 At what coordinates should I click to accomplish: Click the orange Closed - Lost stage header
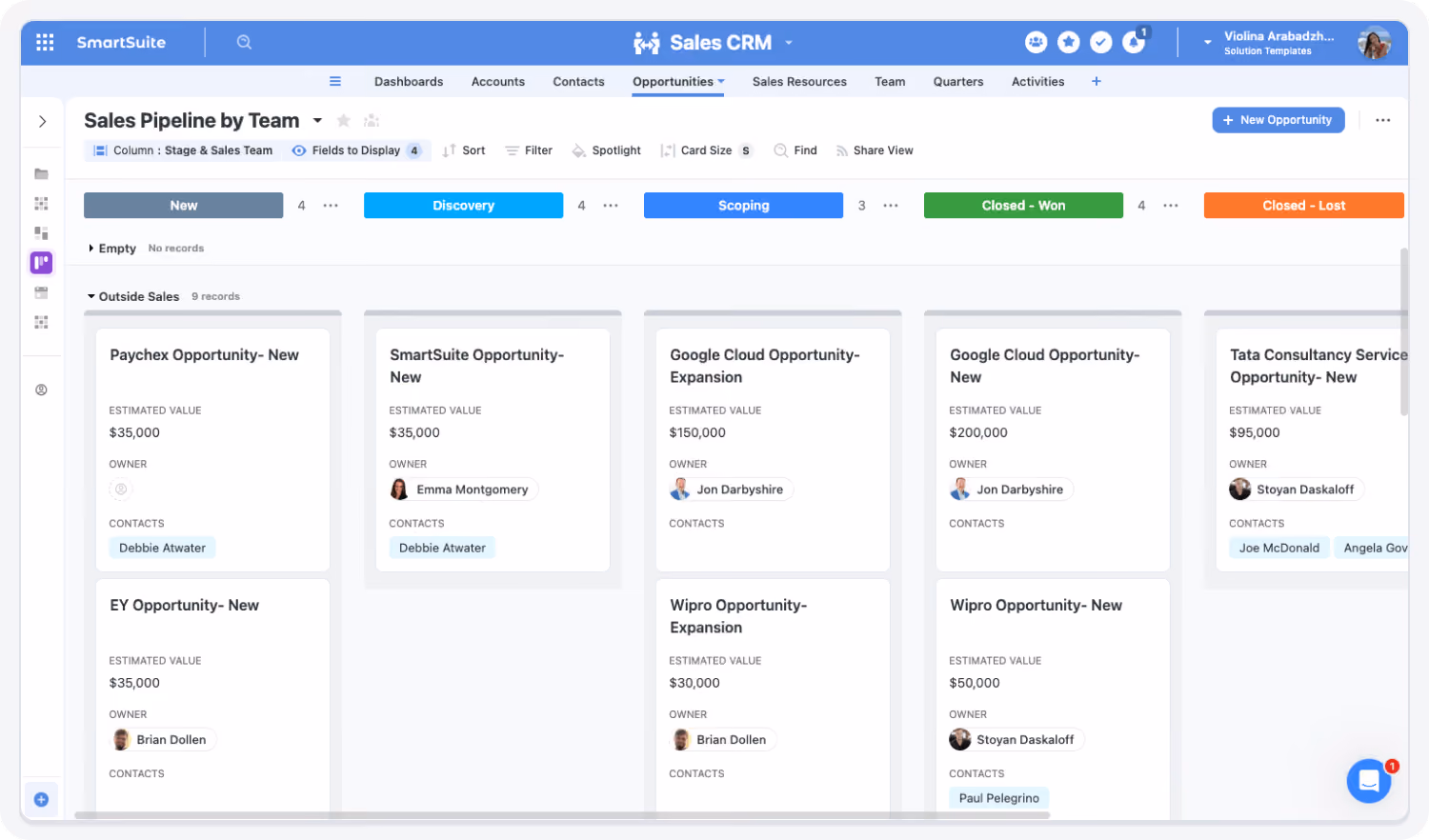[1303, 206]
